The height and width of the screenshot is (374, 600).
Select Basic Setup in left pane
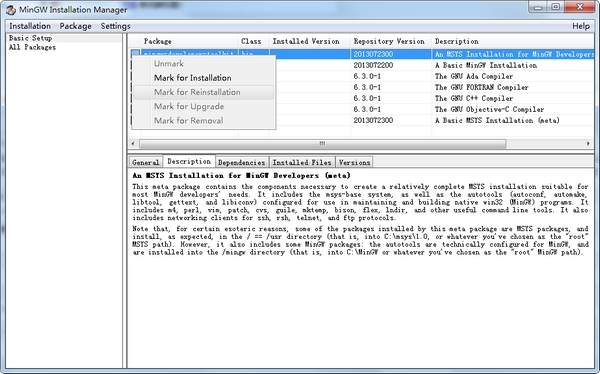coord(31,38)
